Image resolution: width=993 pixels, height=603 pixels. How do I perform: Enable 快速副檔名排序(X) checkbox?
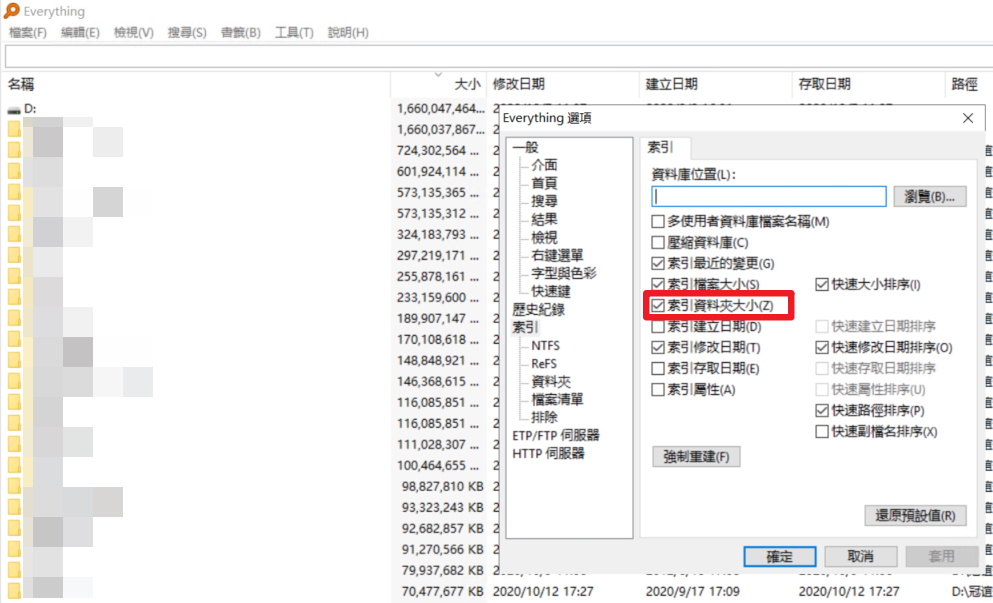[822, 432]
